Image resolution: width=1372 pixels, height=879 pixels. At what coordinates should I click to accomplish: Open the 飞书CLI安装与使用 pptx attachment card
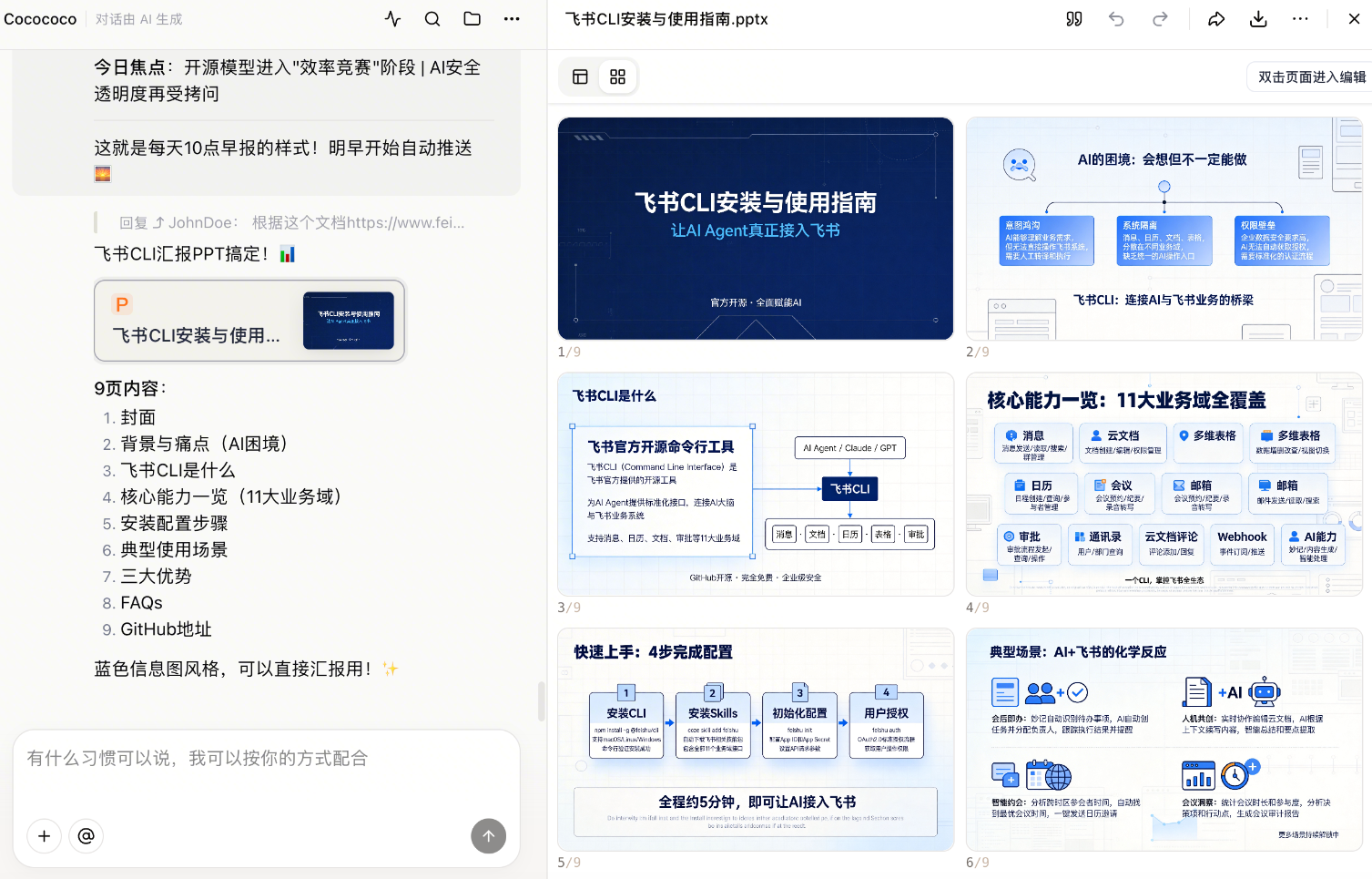click(249, 321)
